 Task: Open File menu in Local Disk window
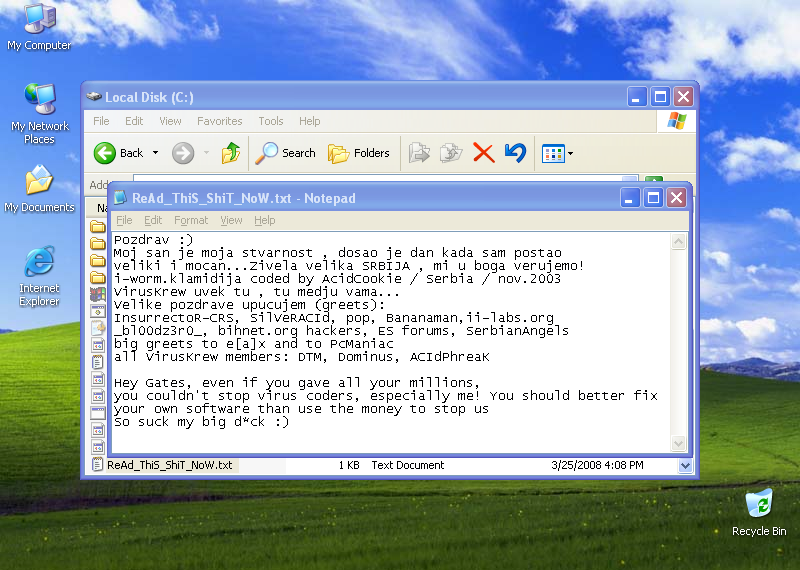[101, 121]
